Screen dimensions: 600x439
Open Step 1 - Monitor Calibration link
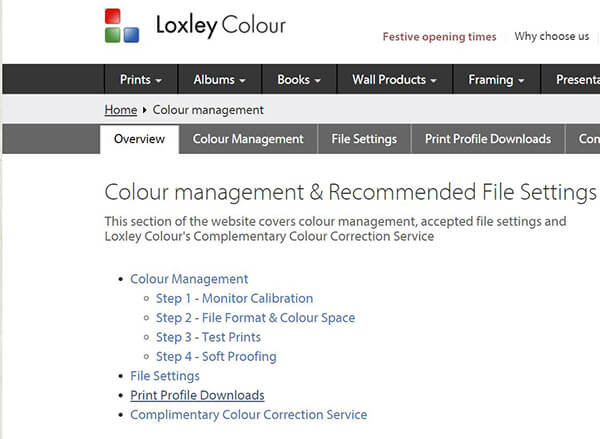point(234,298)
